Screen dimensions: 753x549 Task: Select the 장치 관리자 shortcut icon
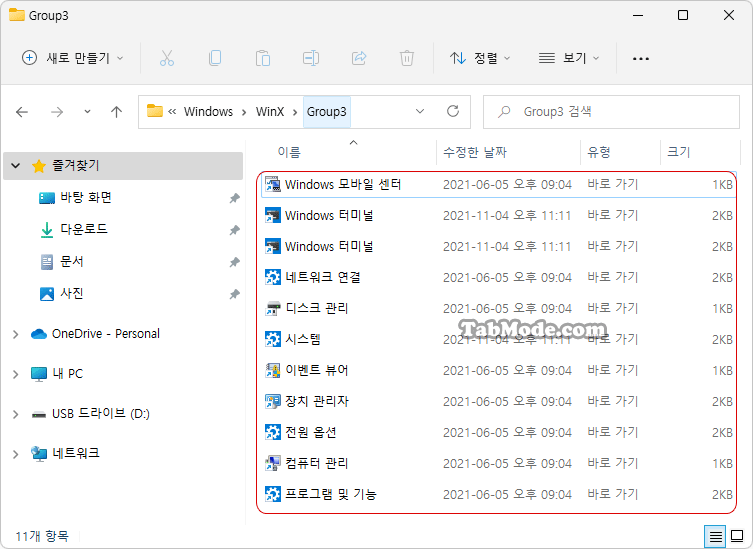(x=273, y=401)
